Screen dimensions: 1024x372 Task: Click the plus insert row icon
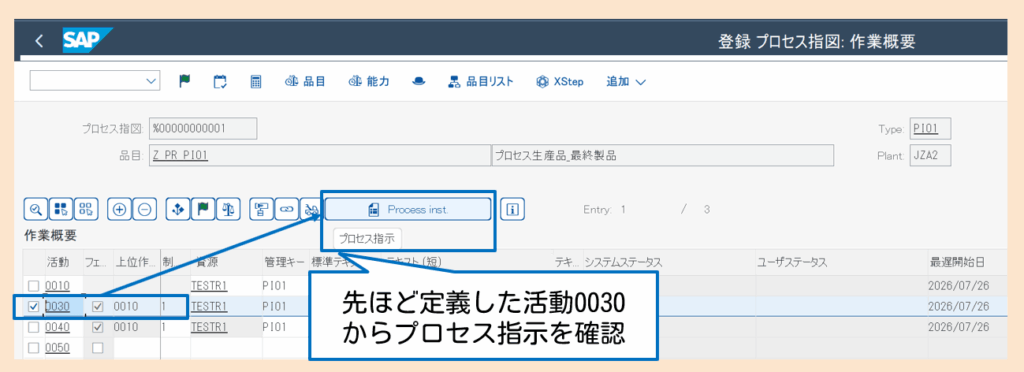coord(120,209)
